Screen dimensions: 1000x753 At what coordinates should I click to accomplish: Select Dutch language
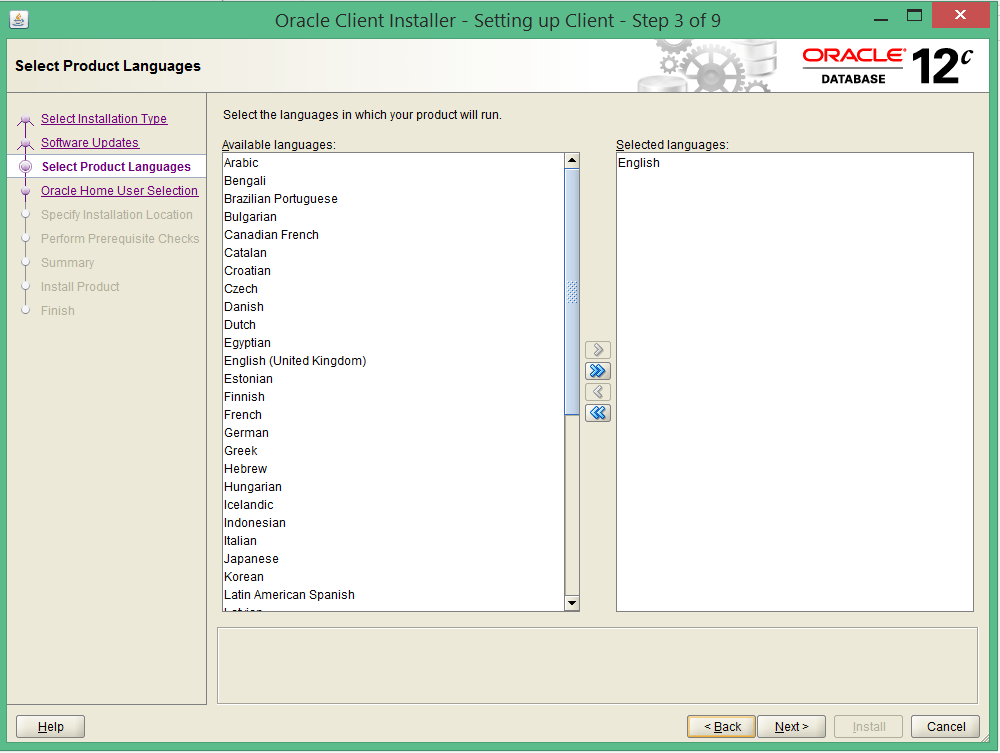pos(393,325)
